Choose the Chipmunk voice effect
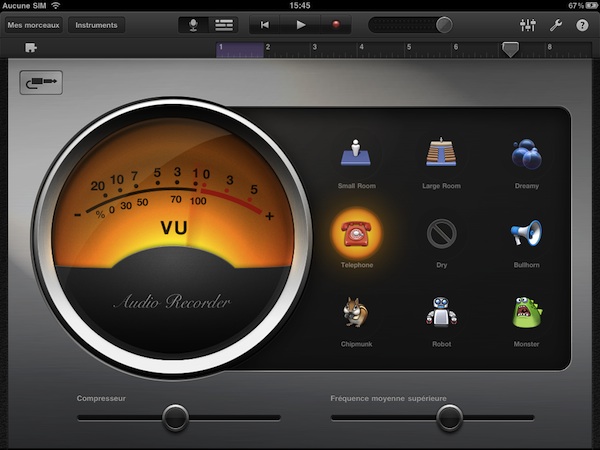The height and width of the screenshot is (450, 600). 355,312
